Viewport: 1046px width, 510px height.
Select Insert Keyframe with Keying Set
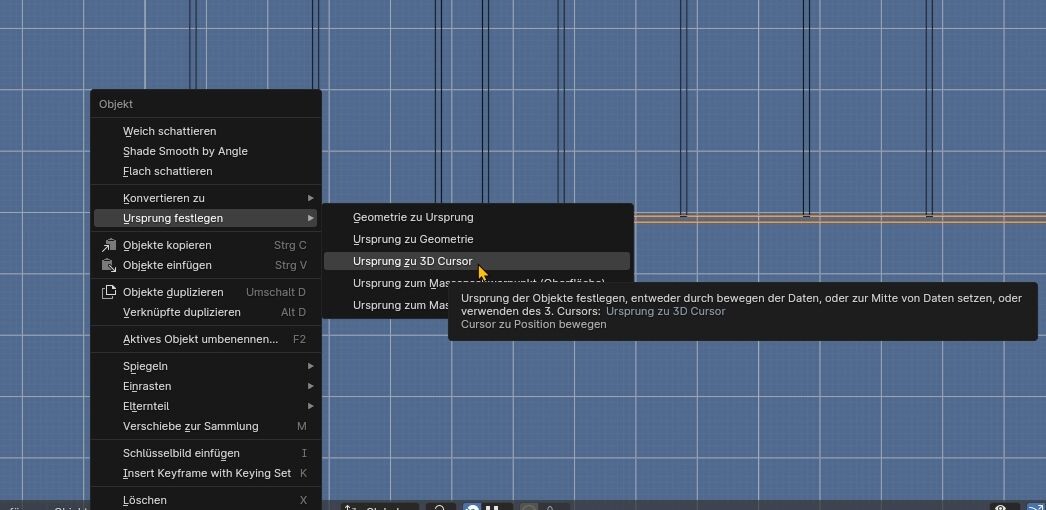(x=206, y=473)
